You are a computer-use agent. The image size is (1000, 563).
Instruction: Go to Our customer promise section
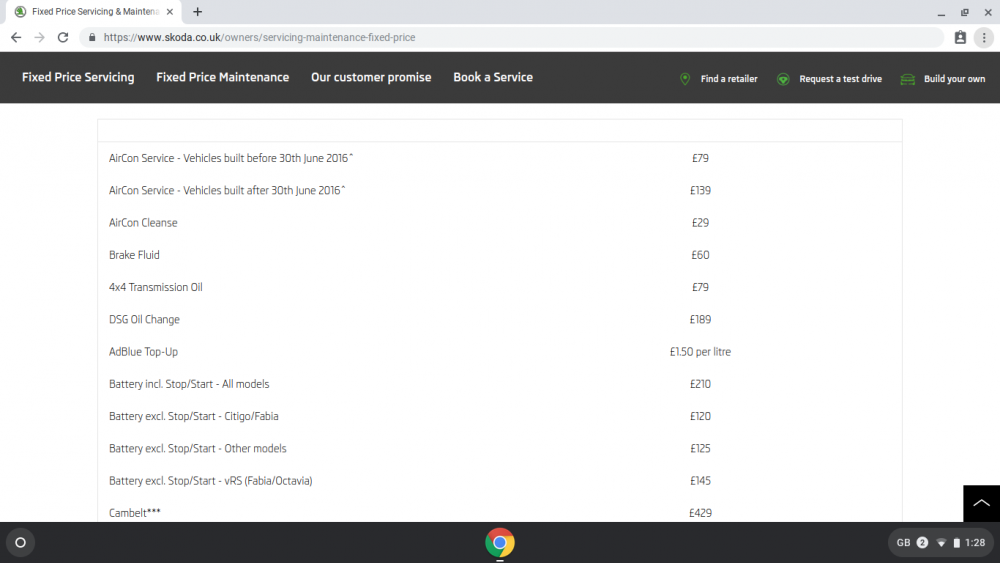[371, 77]
